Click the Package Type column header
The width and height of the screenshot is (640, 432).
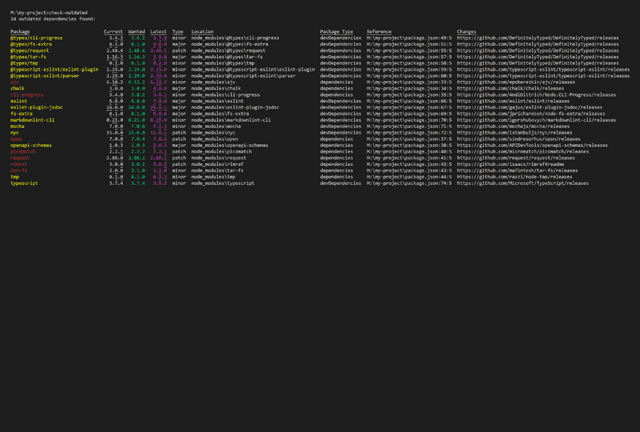click(x=336, y=31)
